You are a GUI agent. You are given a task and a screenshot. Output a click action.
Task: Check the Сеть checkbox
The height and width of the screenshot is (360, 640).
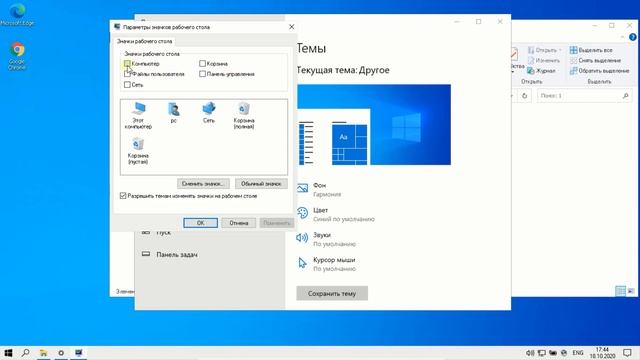(127, 85)
